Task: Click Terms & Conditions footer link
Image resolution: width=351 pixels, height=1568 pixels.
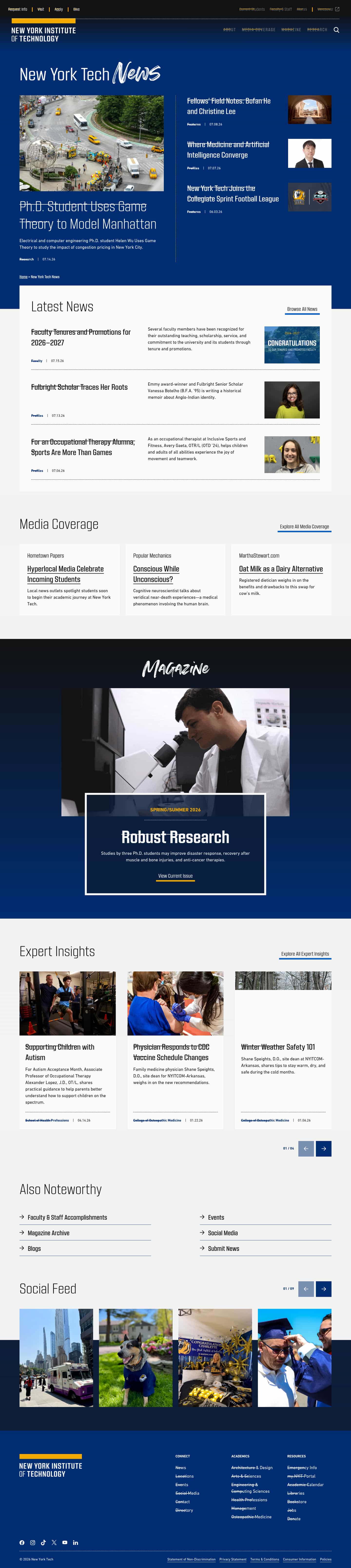Action: point(264,1559)
